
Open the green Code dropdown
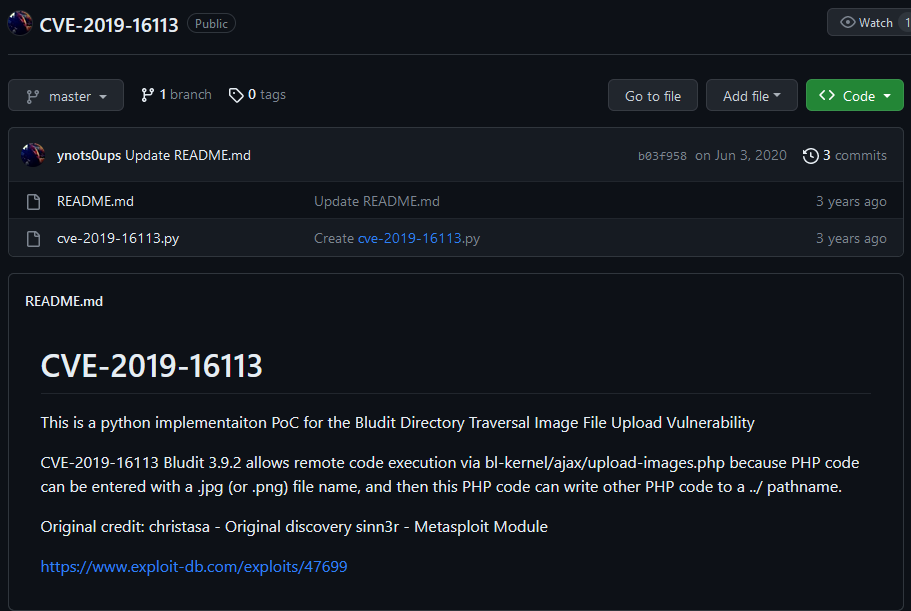854,95
